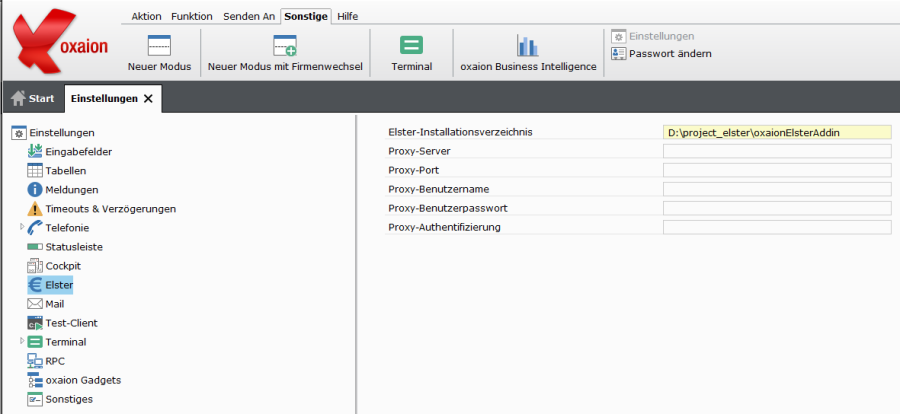Click the Sonstiges icon in tree
Screen dimensions: 900x414
click(35, 399)
